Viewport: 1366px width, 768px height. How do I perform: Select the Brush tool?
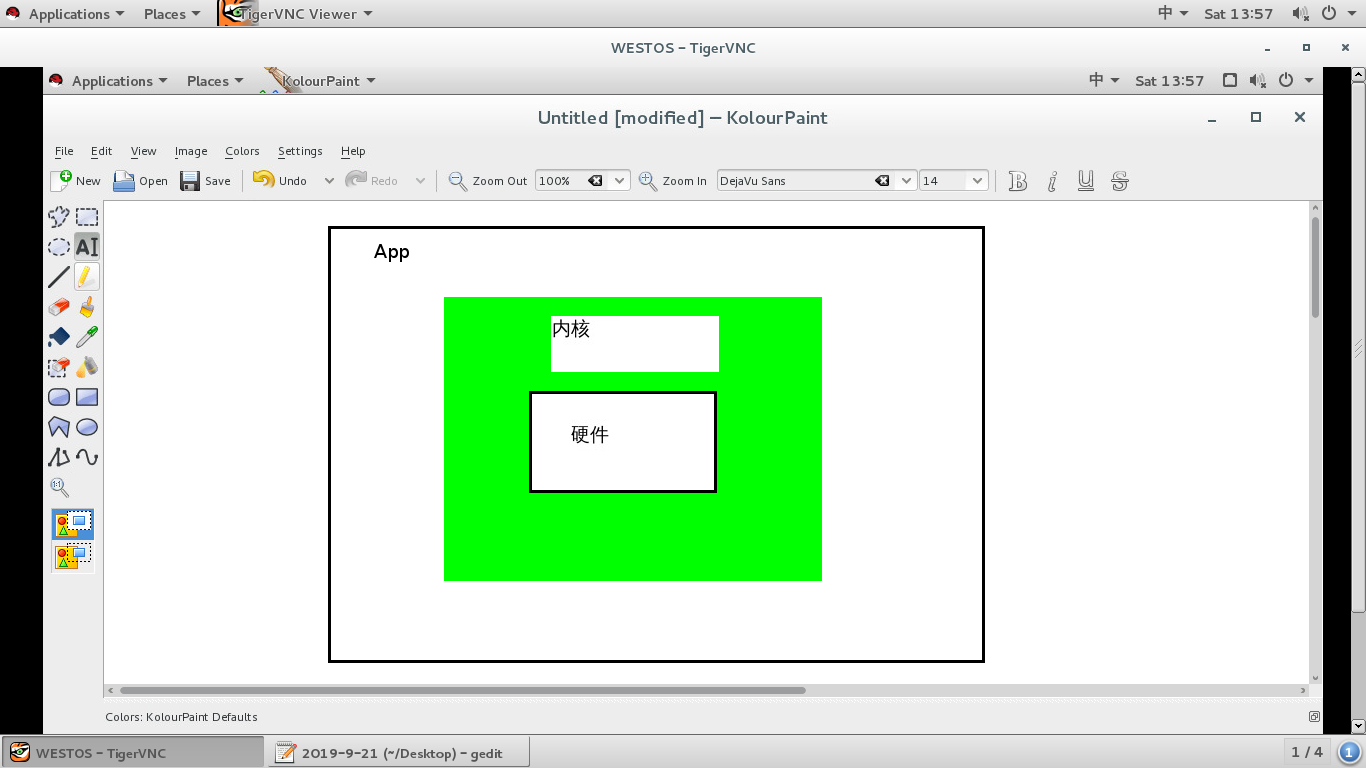tap(87, 307)
